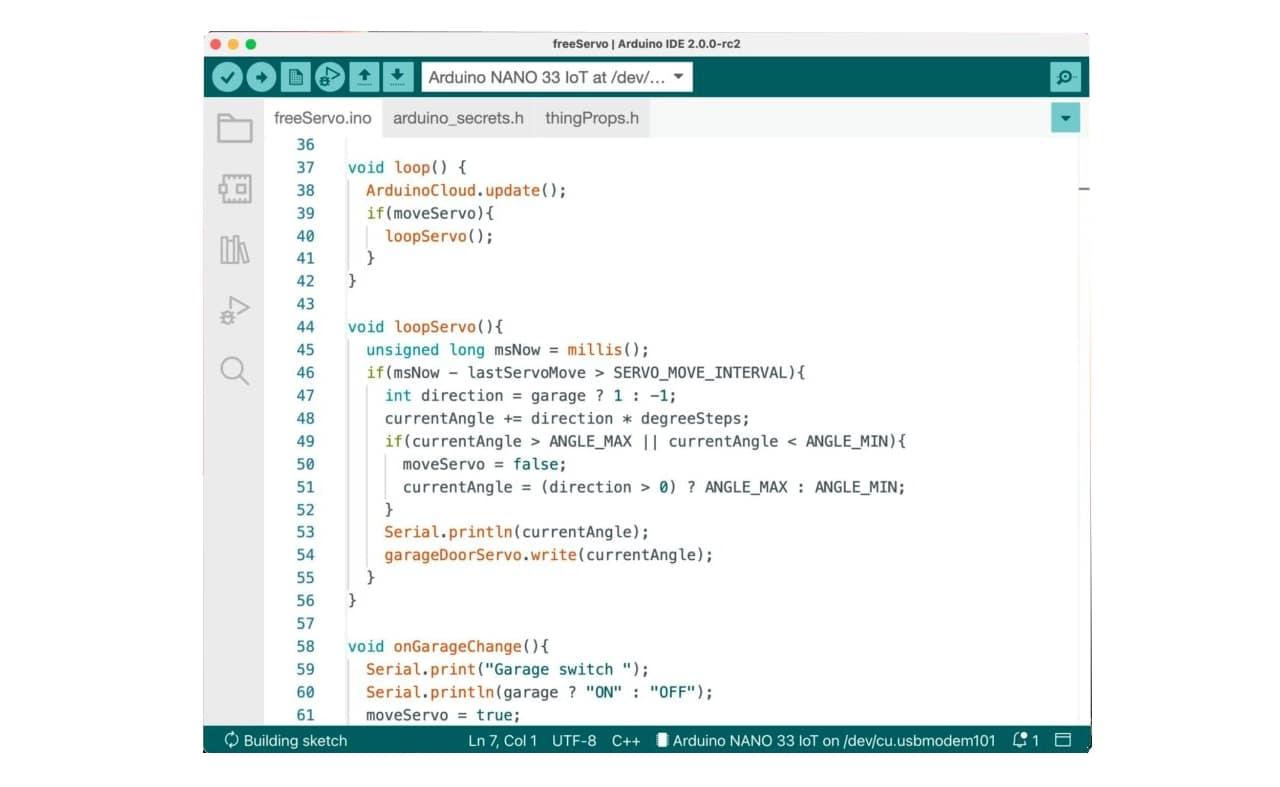The height and width of the screenshot is (787, 1280).
Task: Open the Debug panel sidebar icon
Action: coord(234,310)
